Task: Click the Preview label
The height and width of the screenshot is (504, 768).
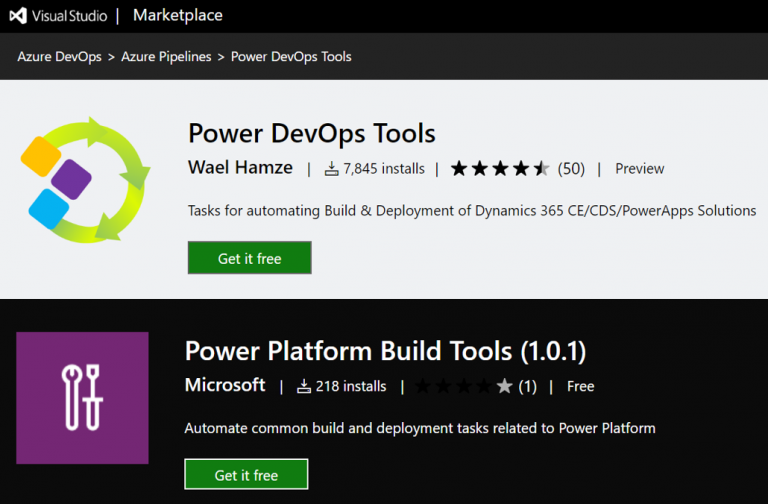Action: click(640, 169)
